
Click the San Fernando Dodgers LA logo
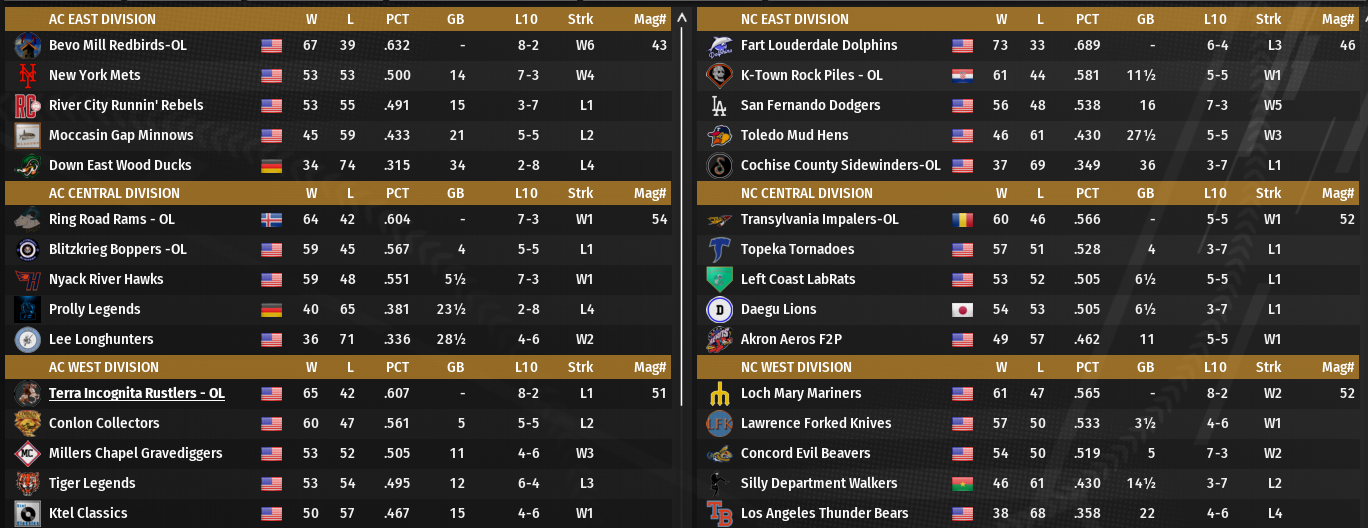point(719,105)
